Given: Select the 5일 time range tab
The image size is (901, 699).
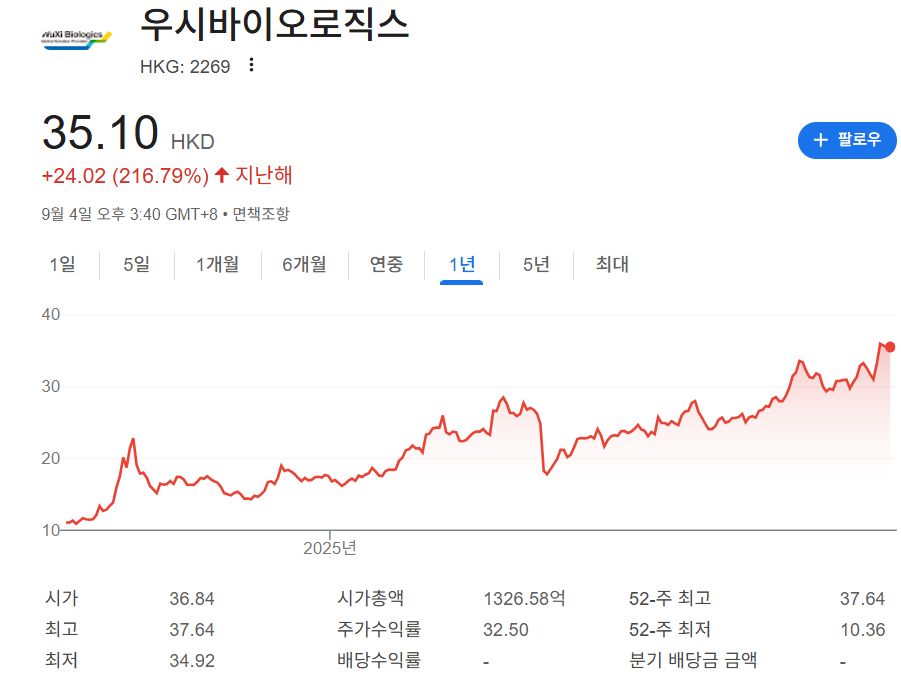Looking at the screenshot, I should (x=137, y=264).
